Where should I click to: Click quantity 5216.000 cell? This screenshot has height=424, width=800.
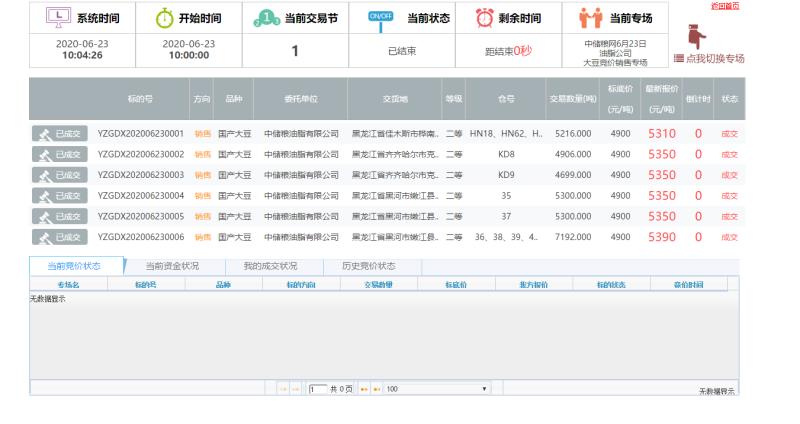tap(573, 134)
